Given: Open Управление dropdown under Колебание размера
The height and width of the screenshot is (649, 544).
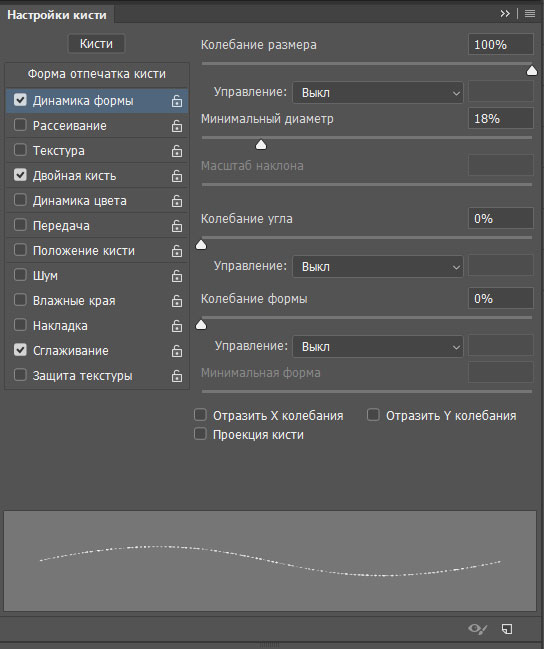Looking at the screenshot, I should click(378, 93).
